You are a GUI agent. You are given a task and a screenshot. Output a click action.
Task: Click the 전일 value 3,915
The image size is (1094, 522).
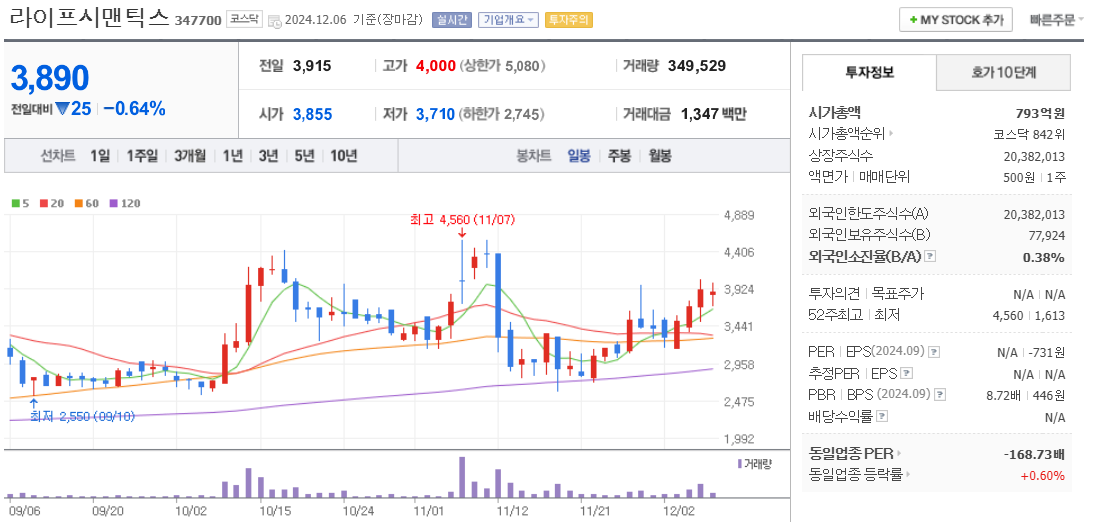tap(312, 66)
